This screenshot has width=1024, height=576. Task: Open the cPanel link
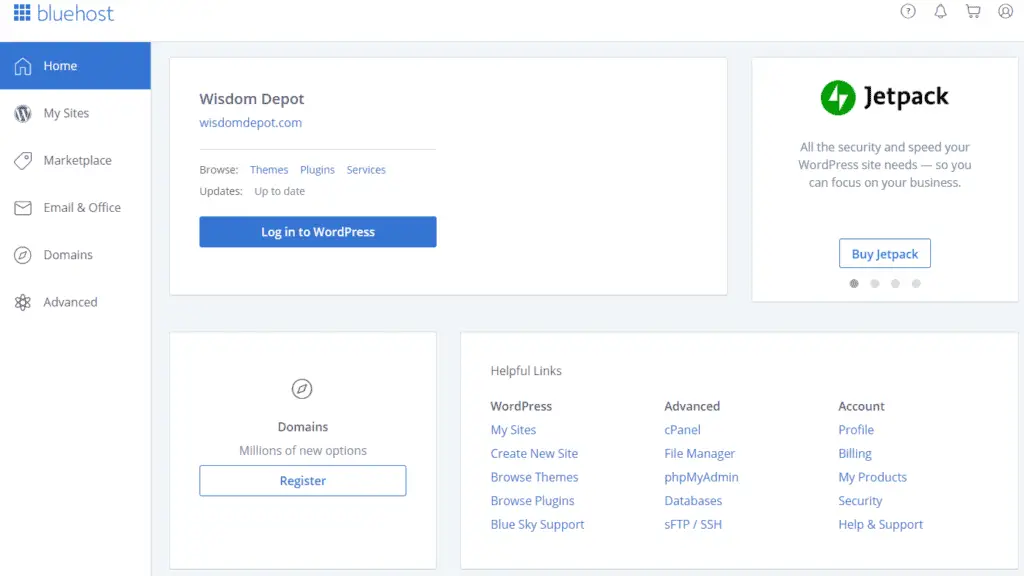pyautogui.click(x=682, y=430)
